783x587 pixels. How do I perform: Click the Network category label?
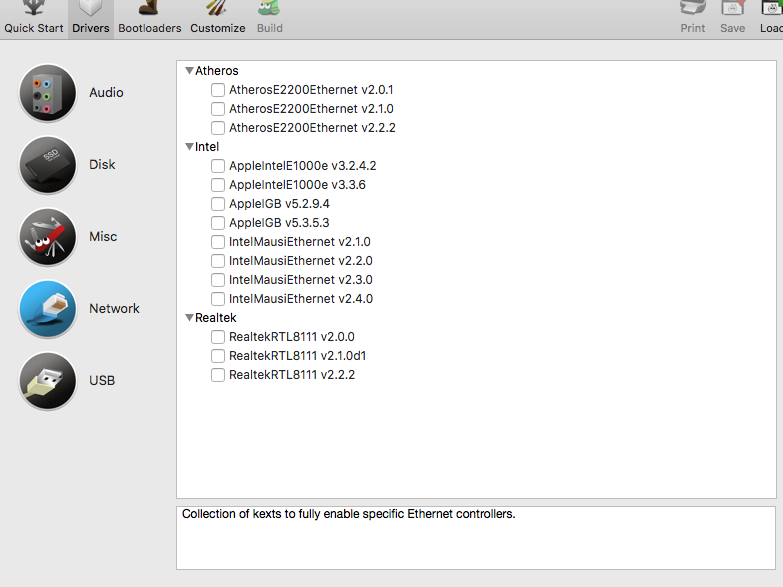(x=114, y=308)
